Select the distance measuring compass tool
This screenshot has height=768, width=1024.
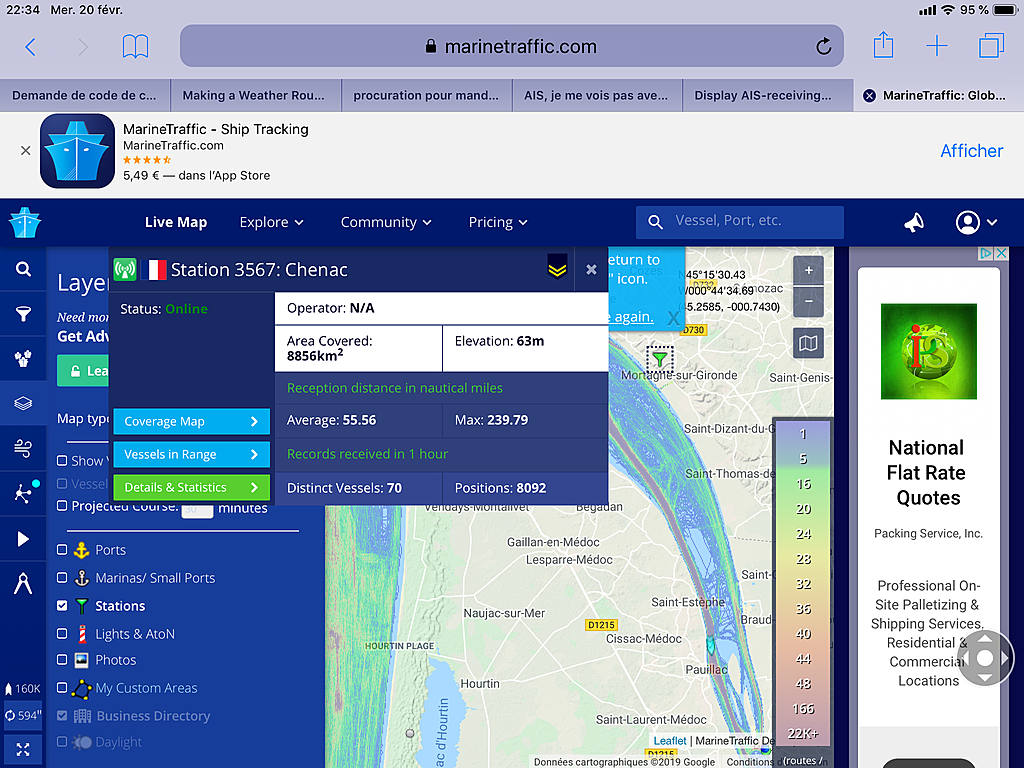pos(23,583)
